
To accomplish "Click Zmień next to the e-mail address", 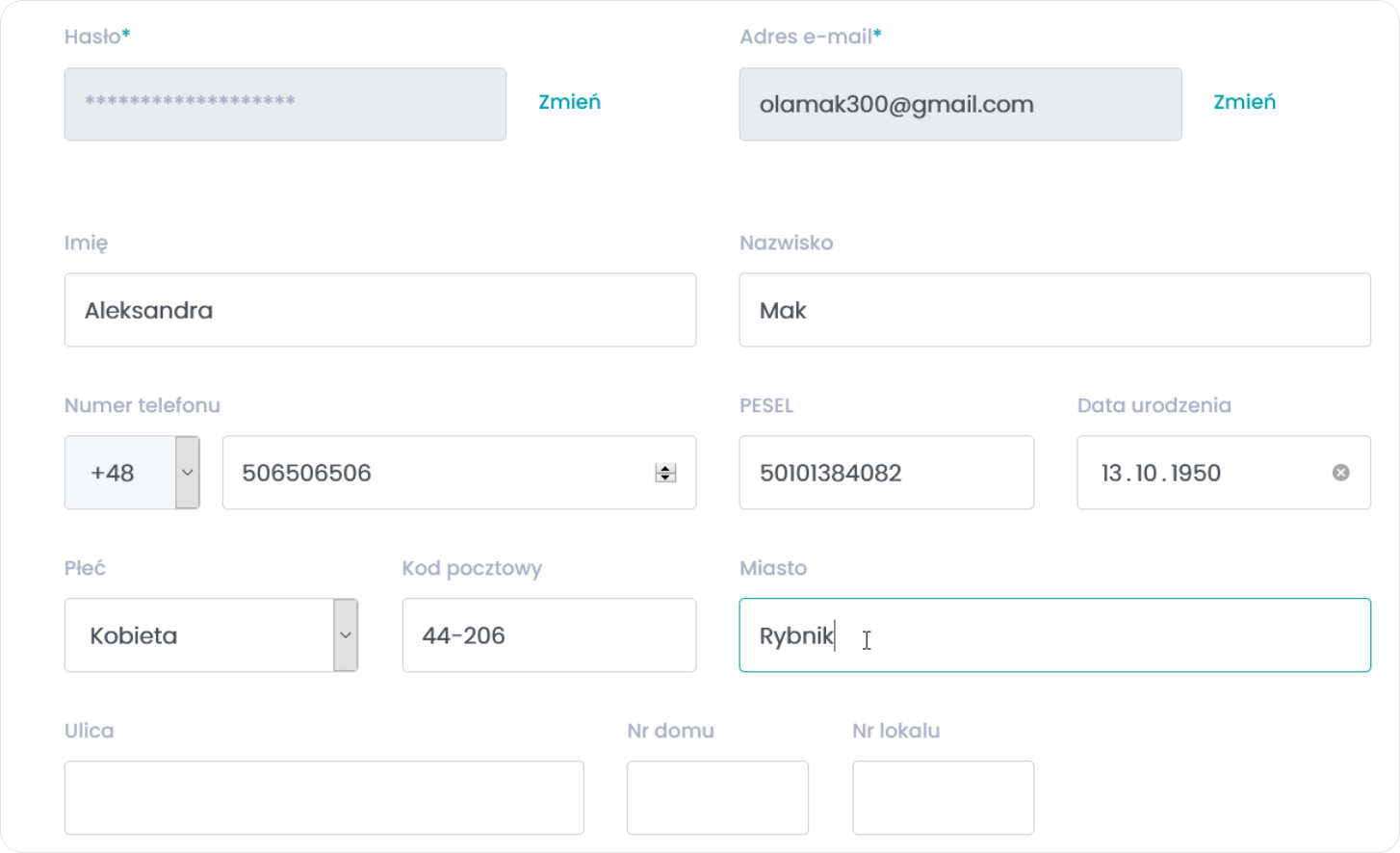I will (1244, 102).
